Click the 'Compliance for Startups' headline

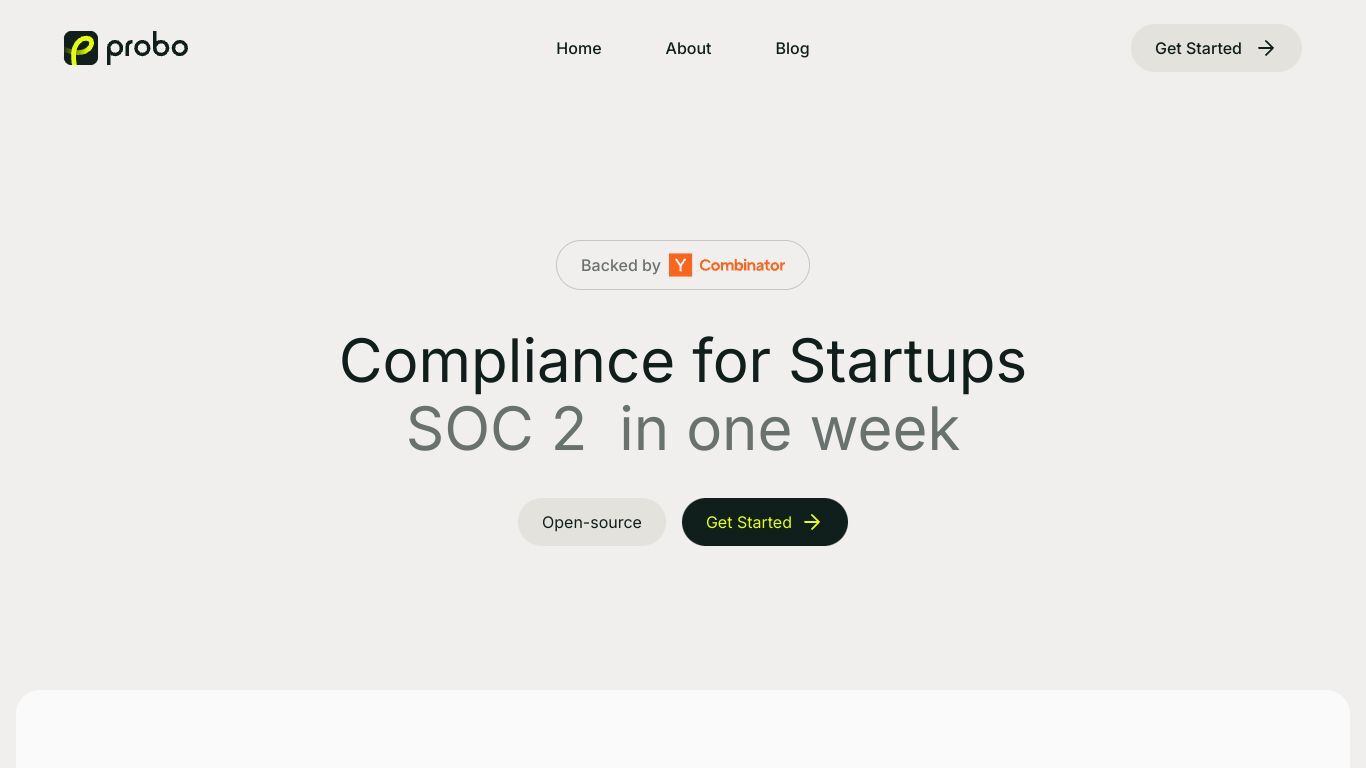683,360
